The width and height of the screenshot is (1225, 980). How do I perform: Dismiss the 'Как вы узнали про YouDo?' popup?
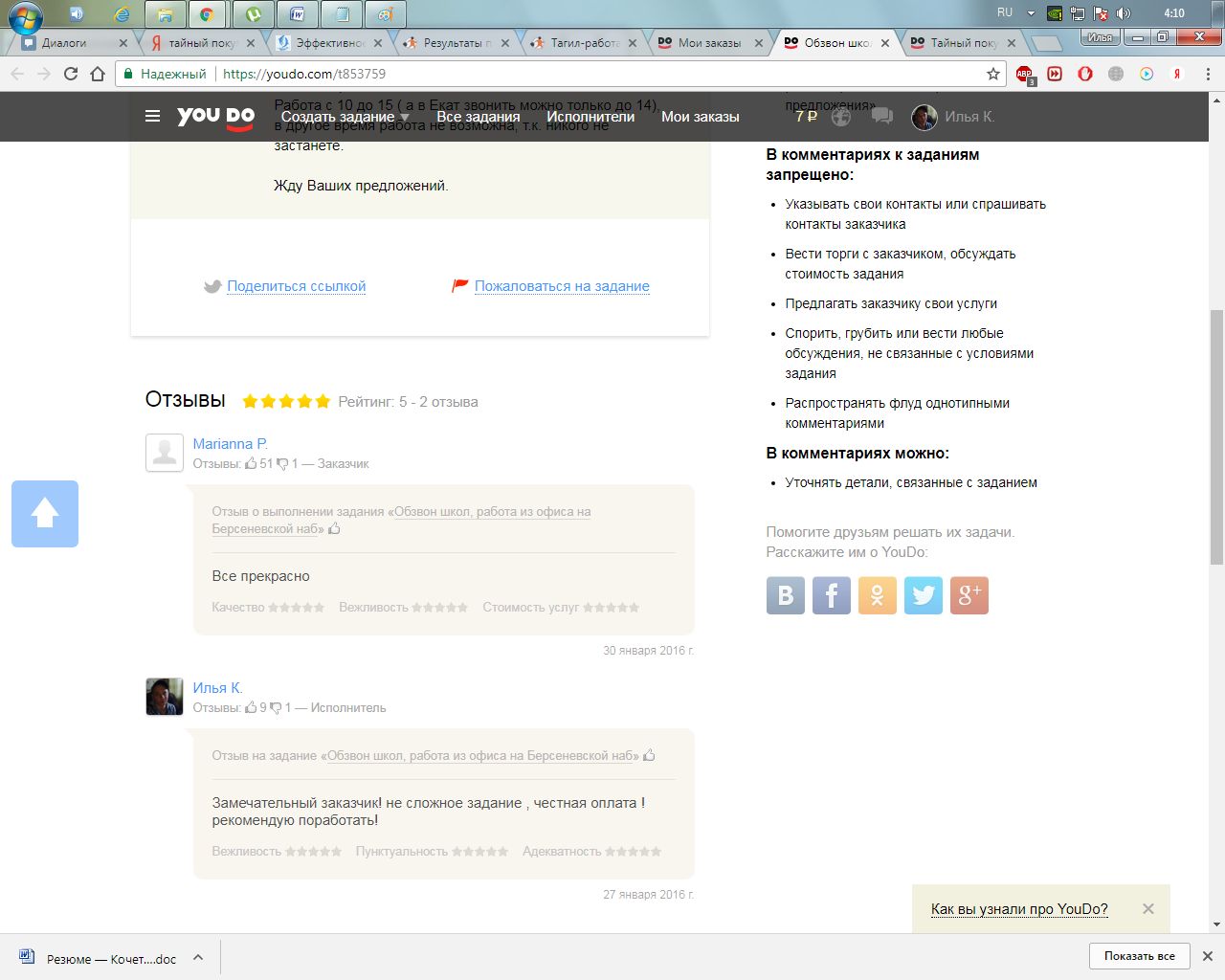[x=1147, y=909]
